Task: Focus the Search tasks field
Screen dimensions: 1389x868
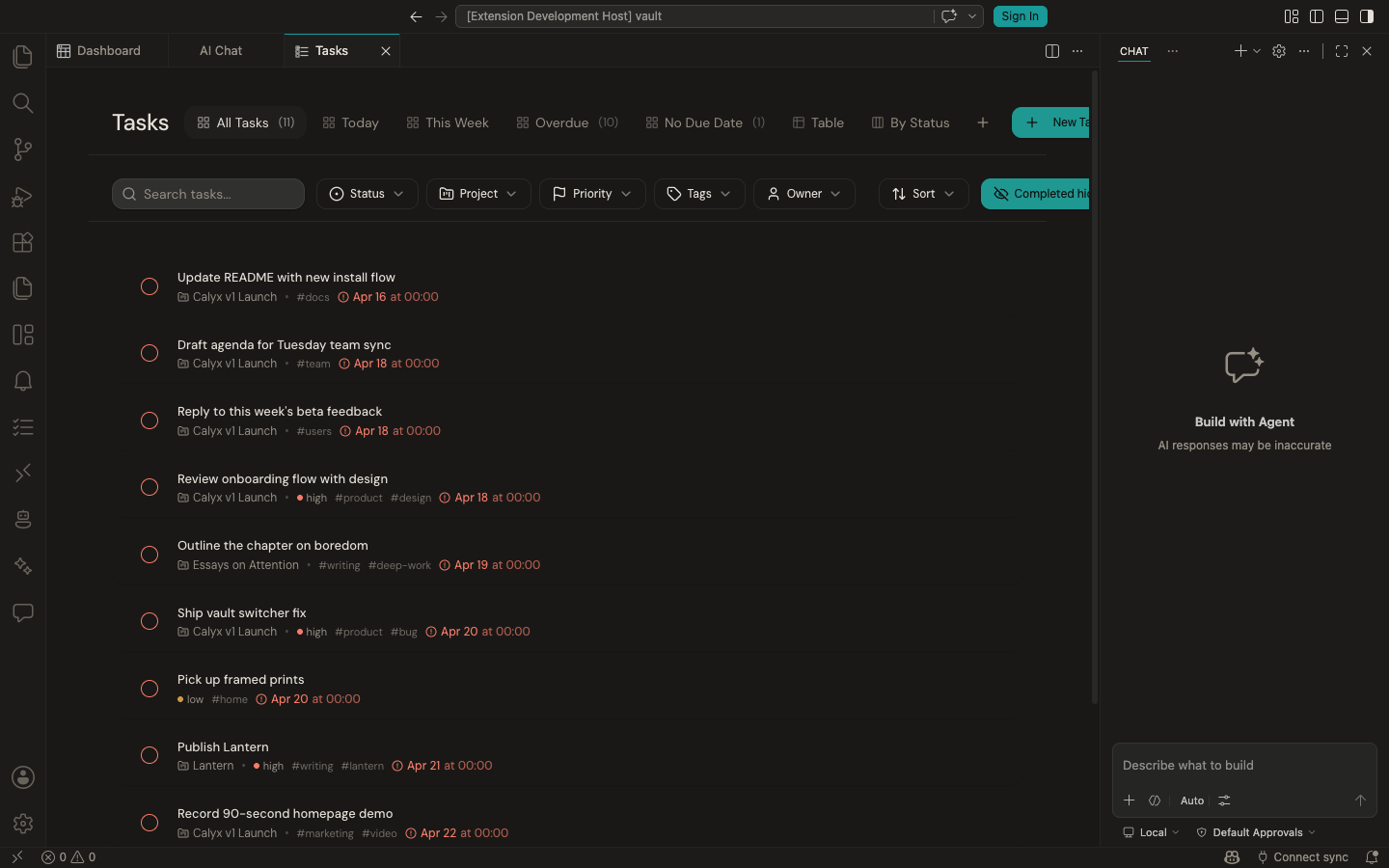Action: 208,194
